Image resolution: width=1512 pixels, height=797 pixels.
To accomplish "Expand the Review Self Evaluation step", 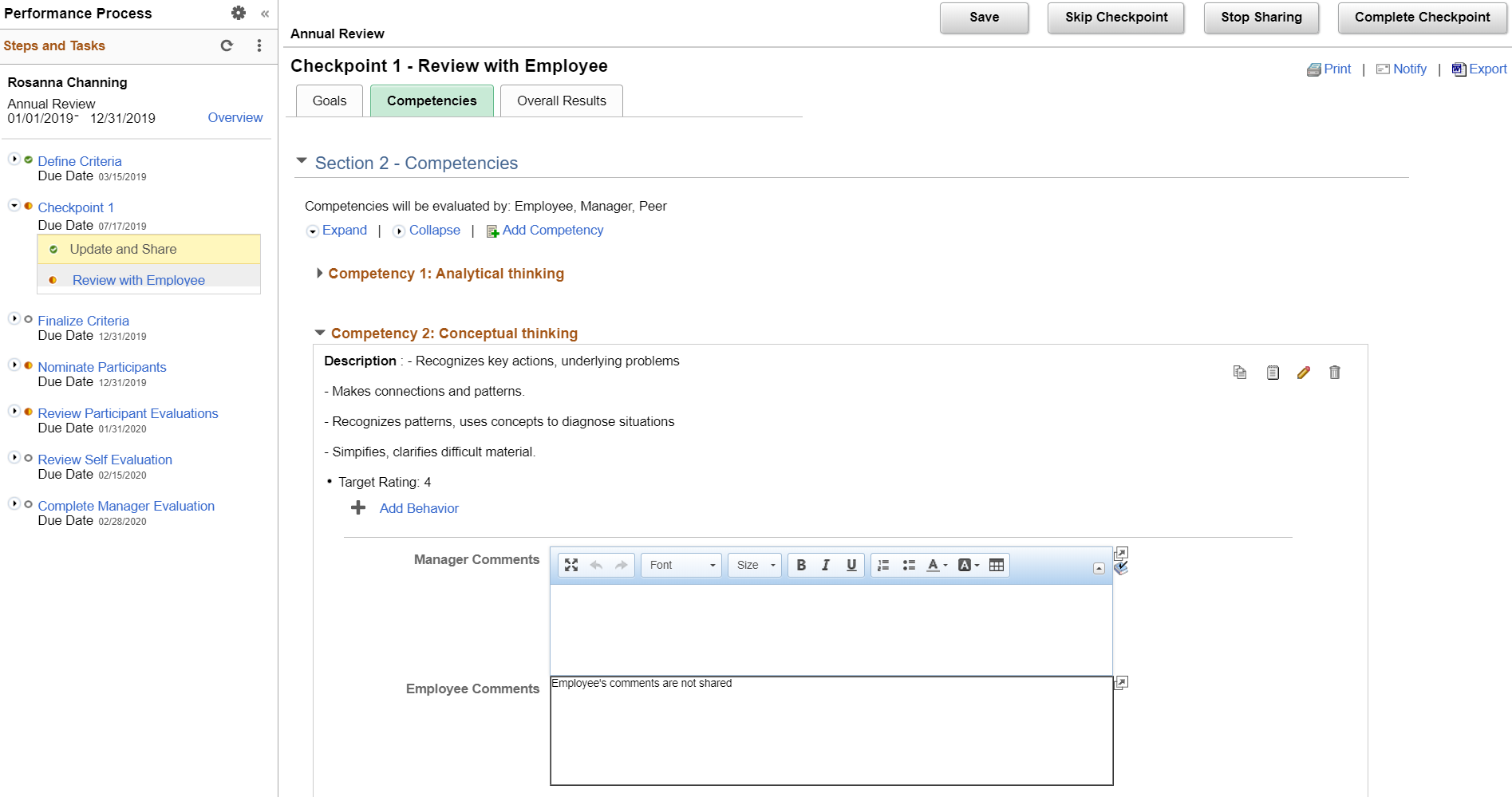I will tap(14, 457).
